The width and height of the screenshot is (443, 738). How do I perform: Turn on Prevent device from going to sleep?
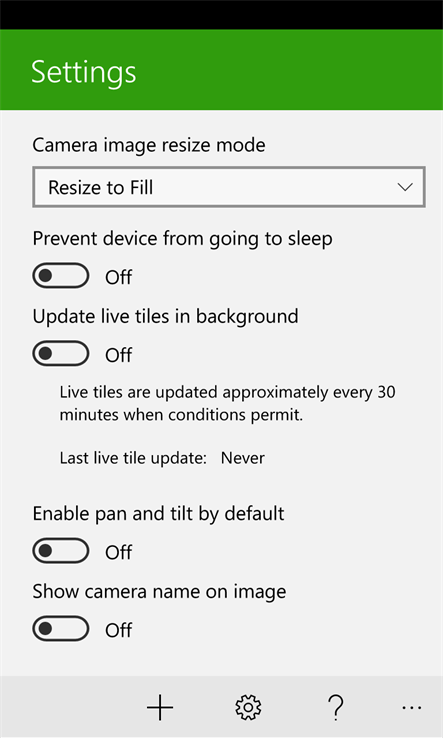pyautogui.click(x=61, y=276)
